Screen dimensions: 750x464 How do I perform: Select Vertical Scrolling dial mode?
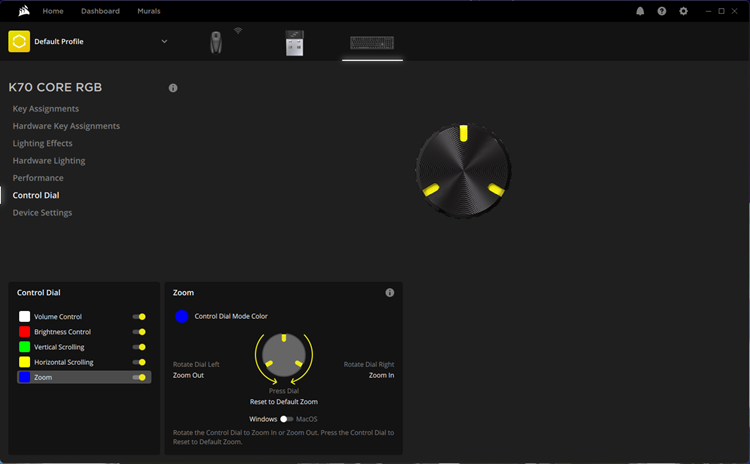coord(84,347)
